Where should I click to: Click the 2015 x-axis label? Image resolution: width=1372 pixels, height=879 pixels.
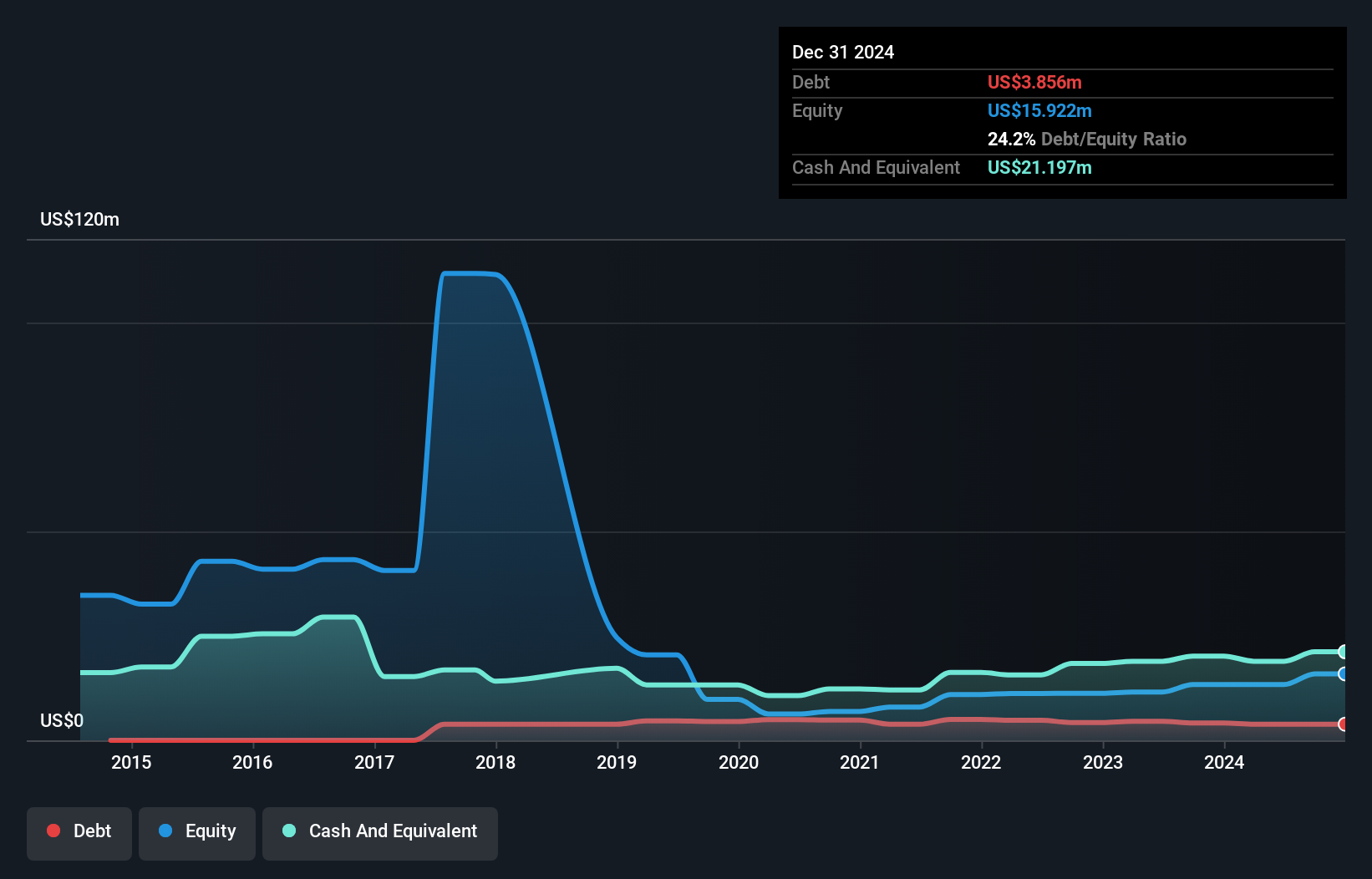coord(131,762)
